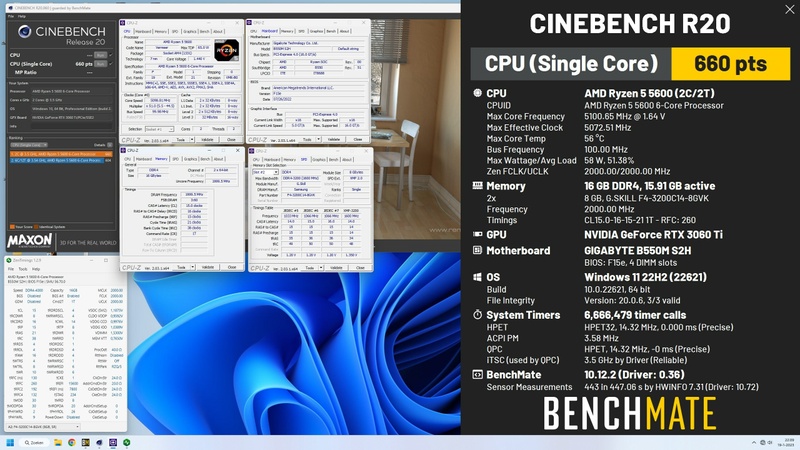Click Tools in the CPU-Z Mainboard window

click(307, 139)
